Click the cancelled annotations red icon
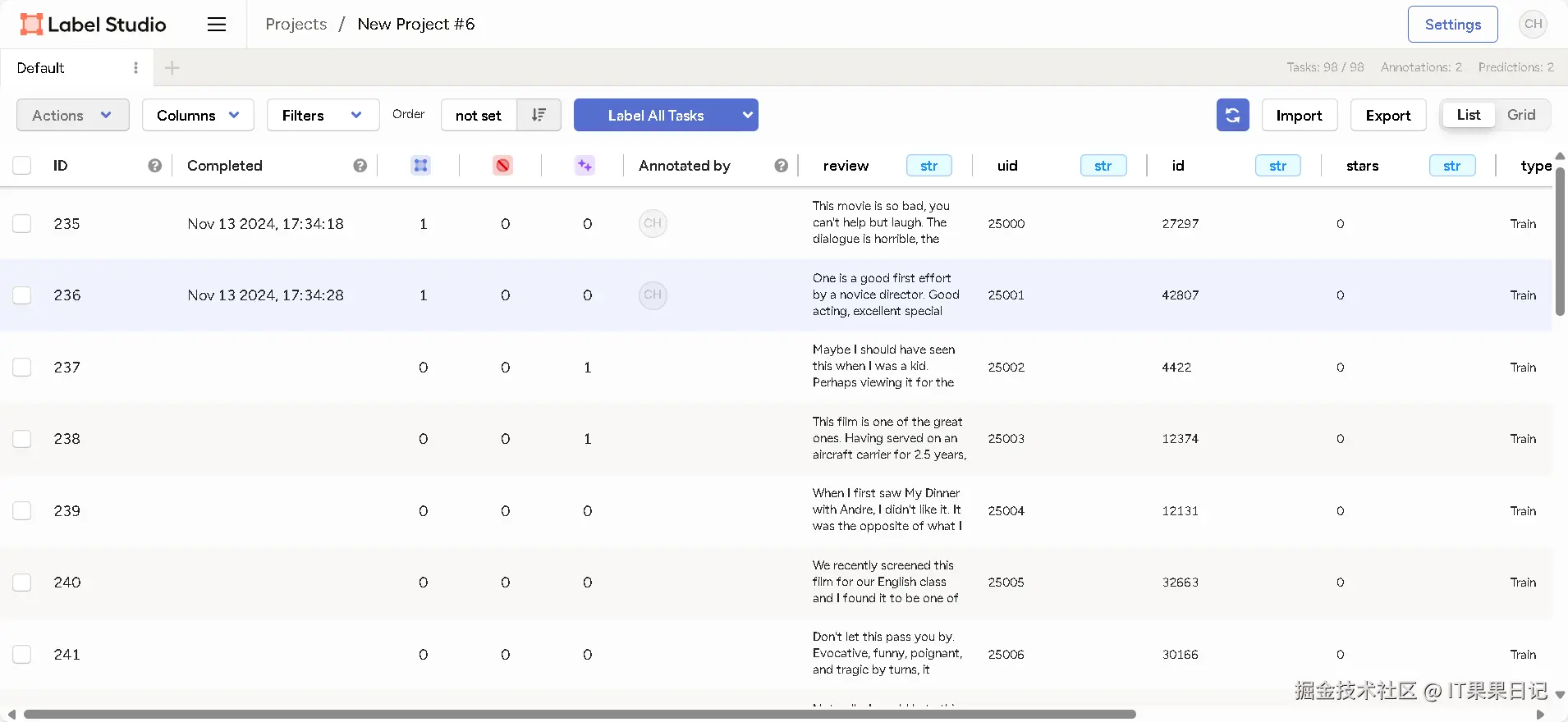Viewport: 1568px width, 722px height. point(502,166)
